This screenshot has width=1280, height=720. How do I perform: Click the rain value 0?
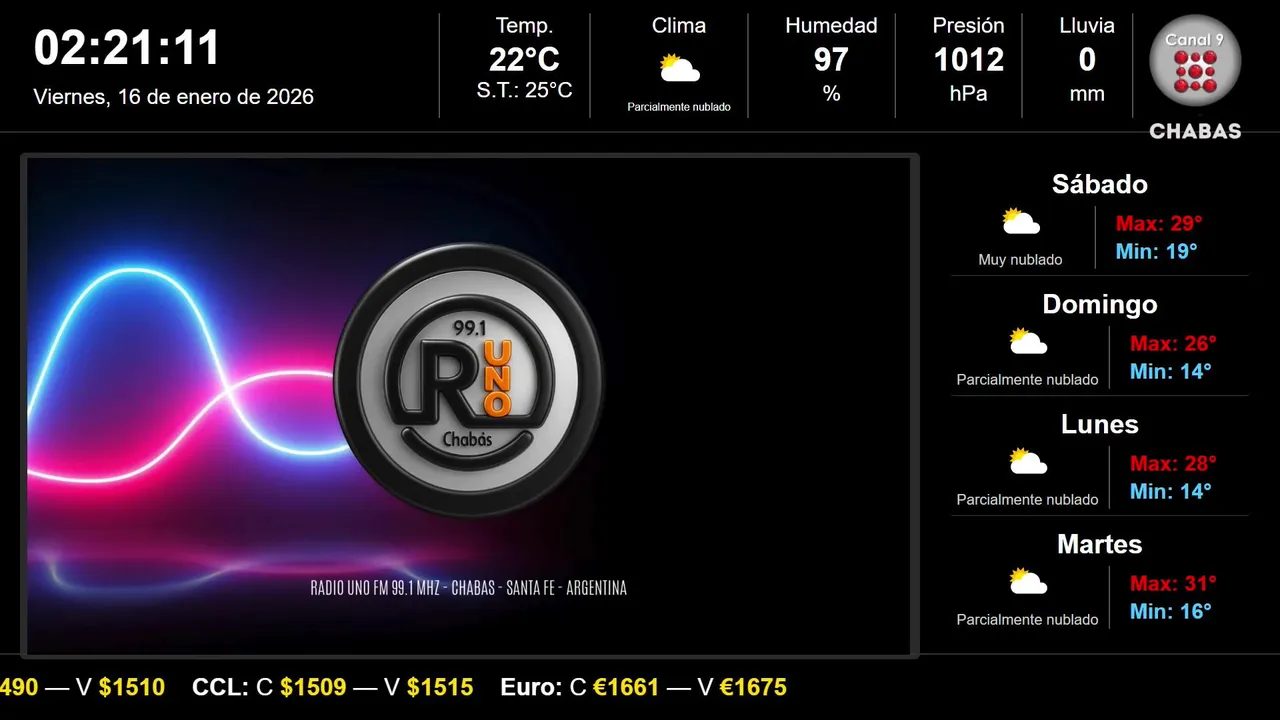(1087, 60)
